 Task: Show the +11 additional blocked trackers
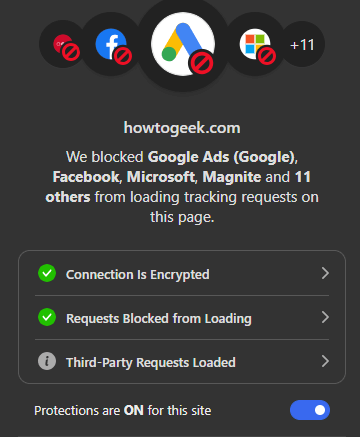(x=303, y=44)
